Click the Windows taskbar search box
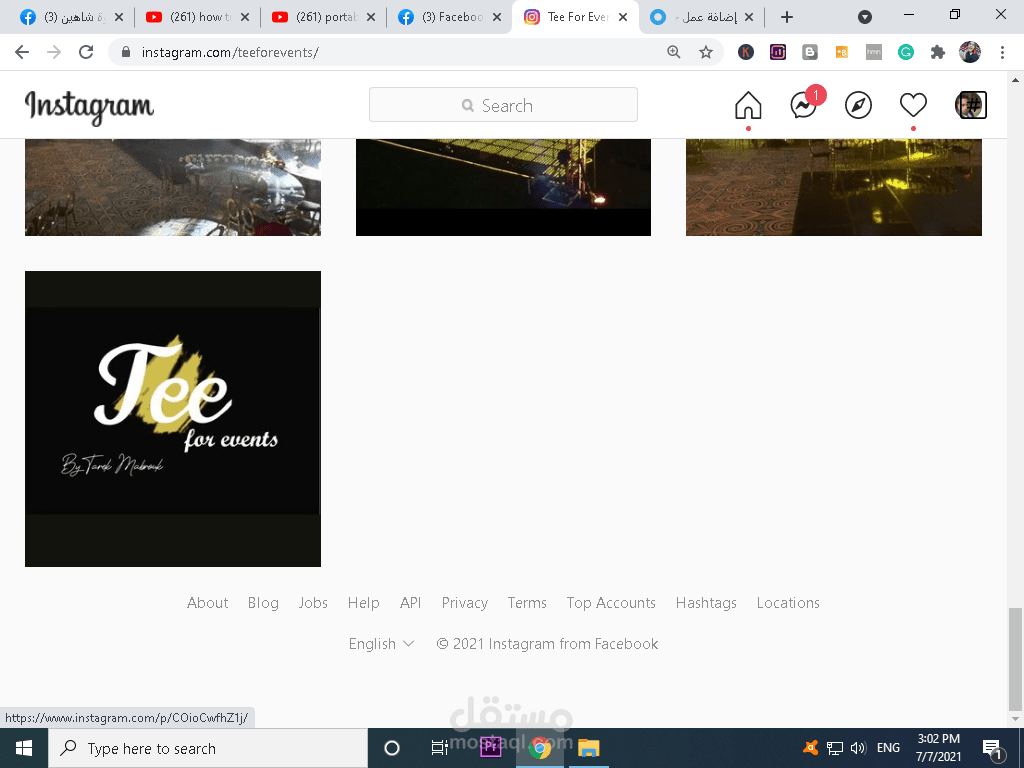This screenshot has width=1024, height=768. (x=208, y=748)
